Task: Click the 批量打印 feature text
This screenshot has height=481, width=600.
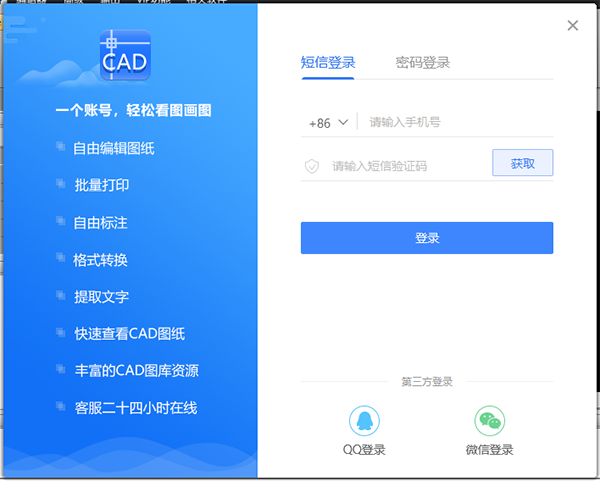Action: tap(102, 185)
